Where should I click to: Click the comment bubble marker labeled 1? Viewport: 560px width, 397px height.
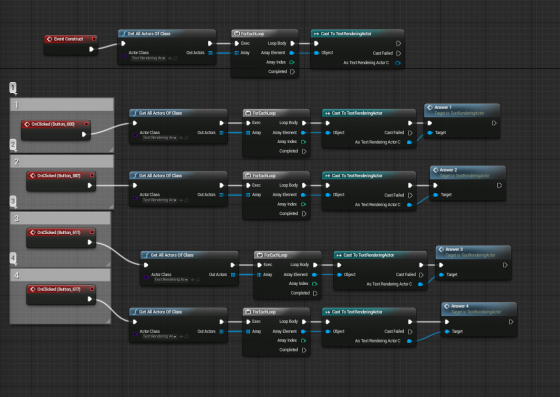(13, 88)
